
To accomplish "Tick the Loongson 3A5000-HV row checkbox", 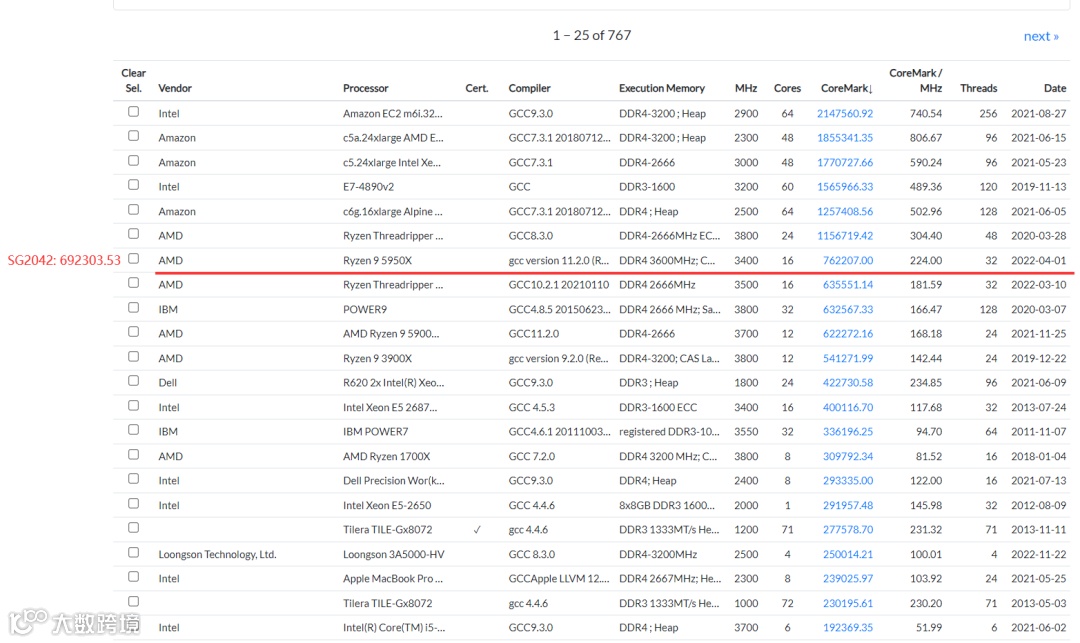I will pyautogui.click(x=134, y=552).
